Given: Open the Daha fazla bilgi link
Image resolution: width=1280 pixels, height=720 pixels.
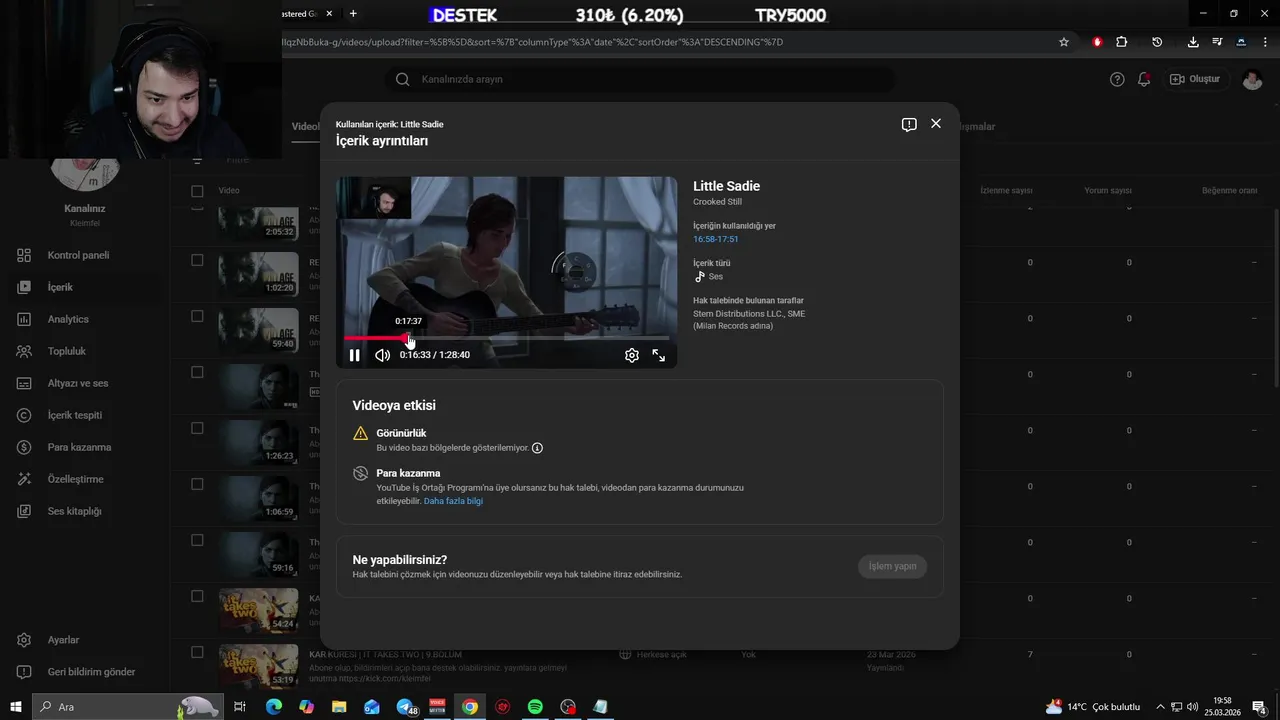Looking at the screenshot, I should (x=453, y=501).
